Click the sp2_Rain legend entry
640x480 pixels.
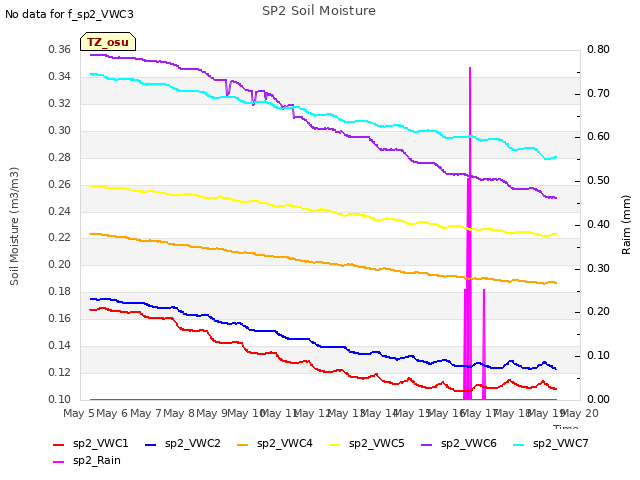tap(87, 461)
